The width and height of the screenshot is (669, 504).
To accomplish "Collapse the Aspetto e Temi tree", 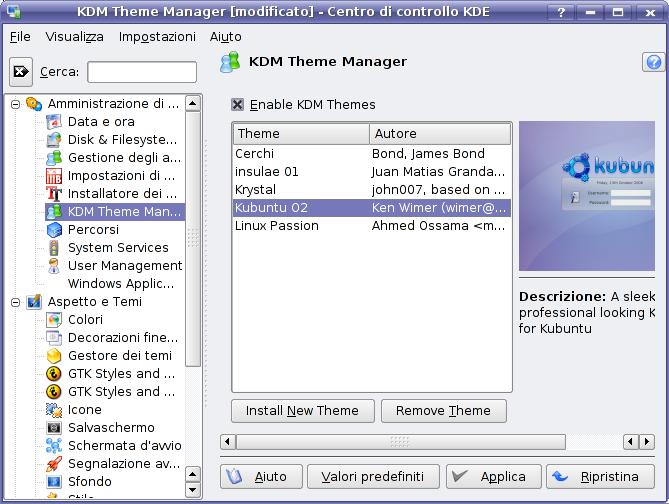I will [15, 302].
